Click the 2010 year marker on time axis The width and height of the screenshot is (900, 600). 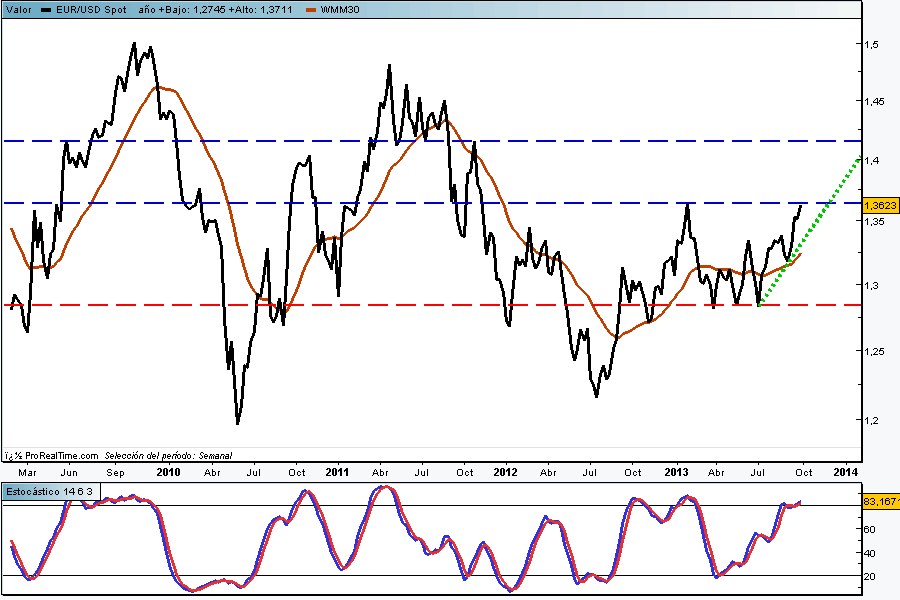click(x=168, y=470)
